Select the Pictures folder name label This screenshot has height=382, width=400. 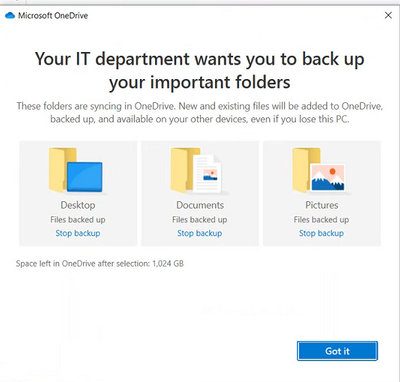click(322, 205)
